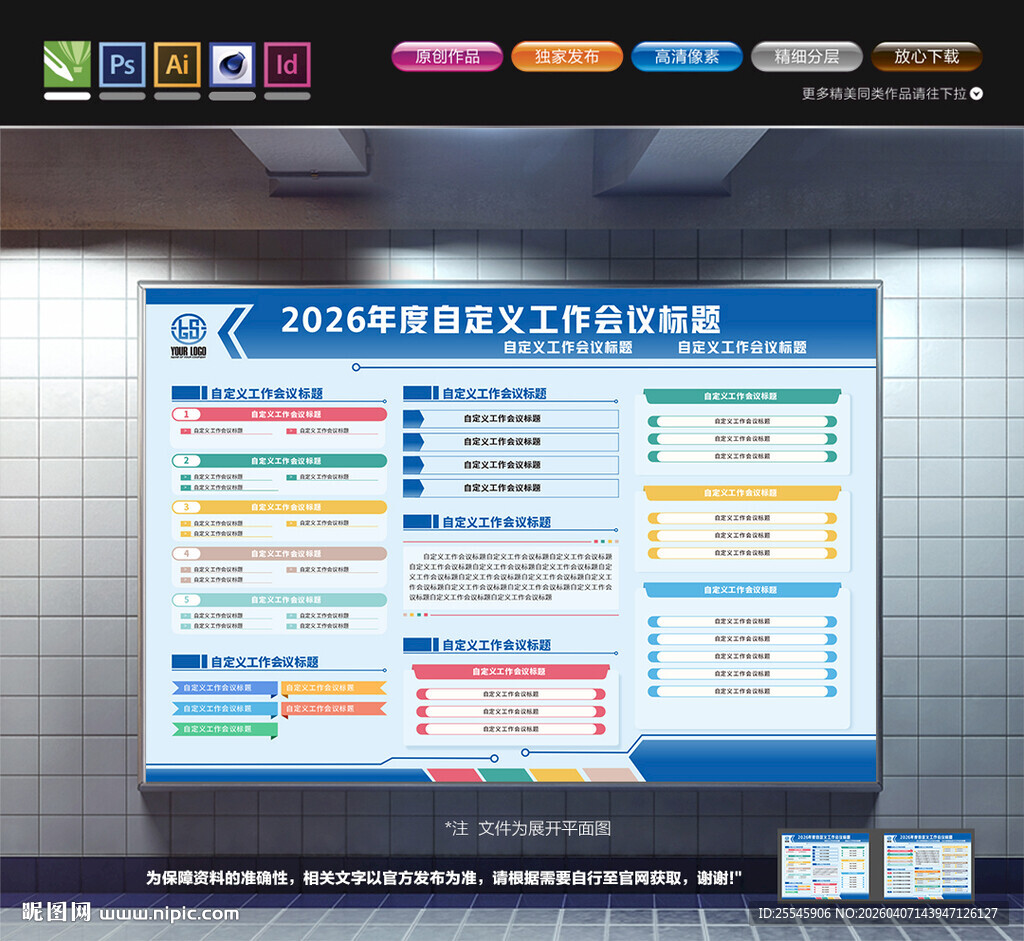Click the InDesign Id icon
Screen dimensions: 1024x941
click(x=287, y=64)
